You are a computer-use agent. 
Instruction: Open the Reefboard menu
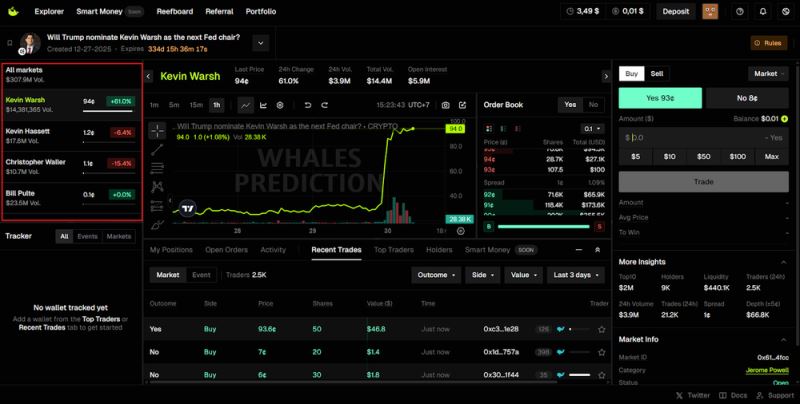tap(174, 11)
